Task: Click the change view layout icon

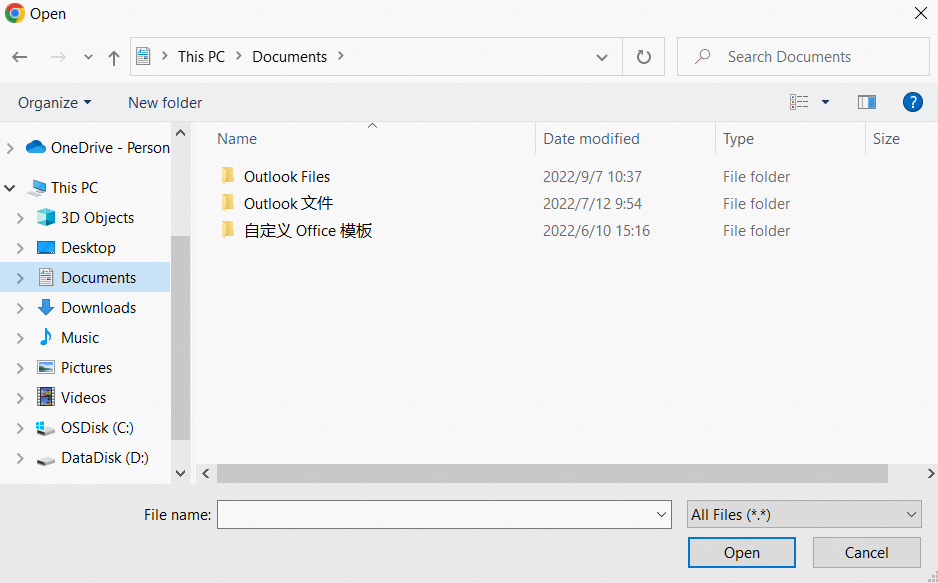Action: point(799,102)
